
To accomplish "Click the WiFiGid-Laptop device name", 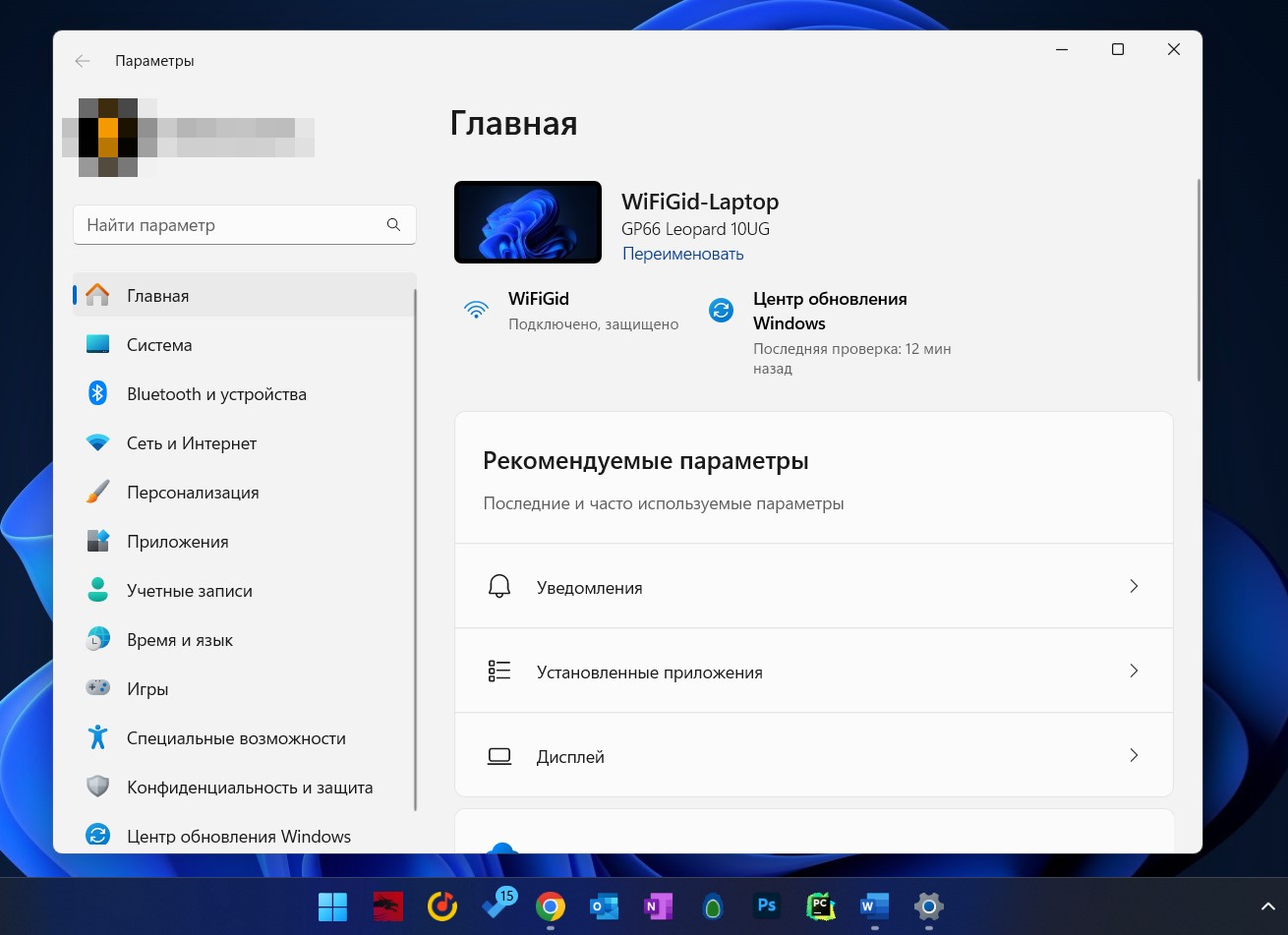I will point(700,202).
